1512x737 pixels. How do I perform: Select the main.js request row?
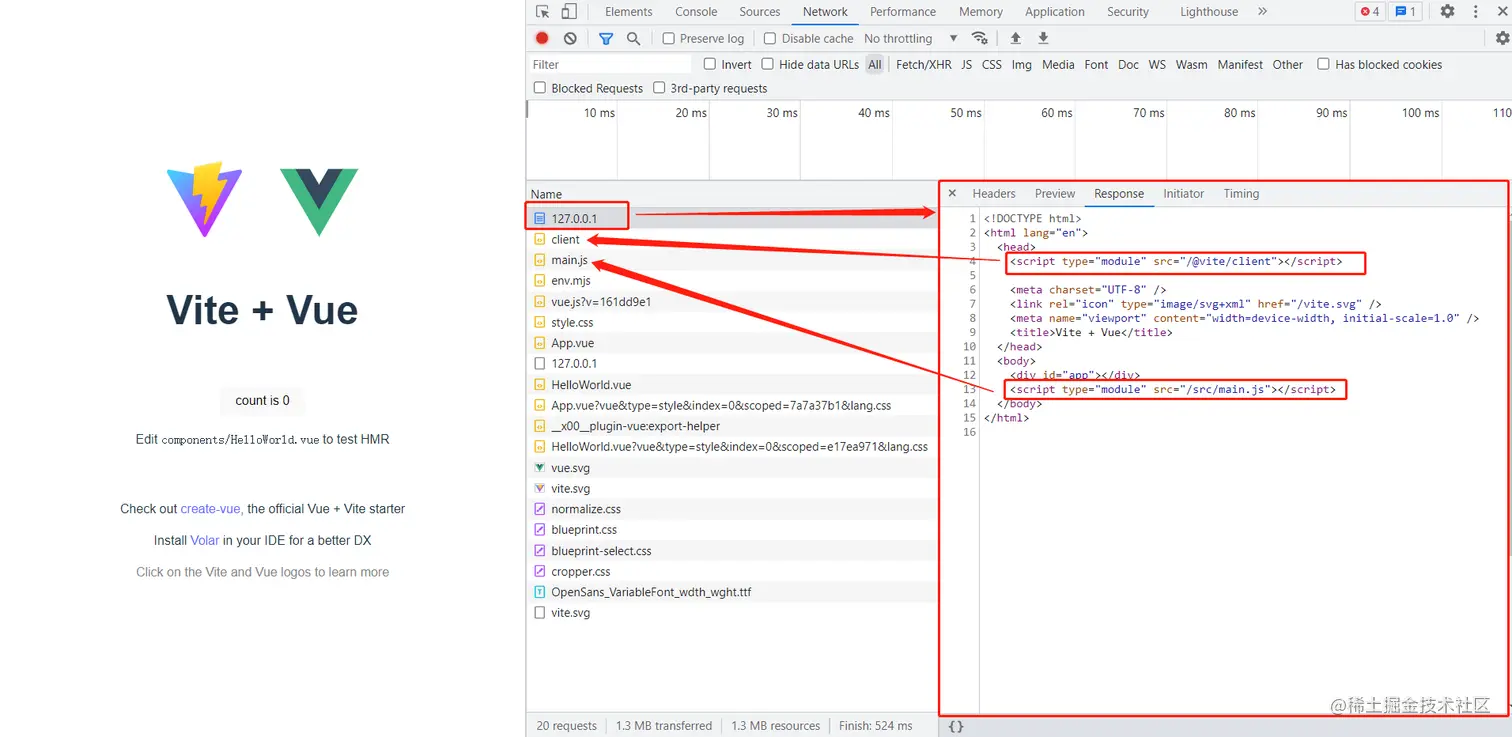[x=732, y=260]
